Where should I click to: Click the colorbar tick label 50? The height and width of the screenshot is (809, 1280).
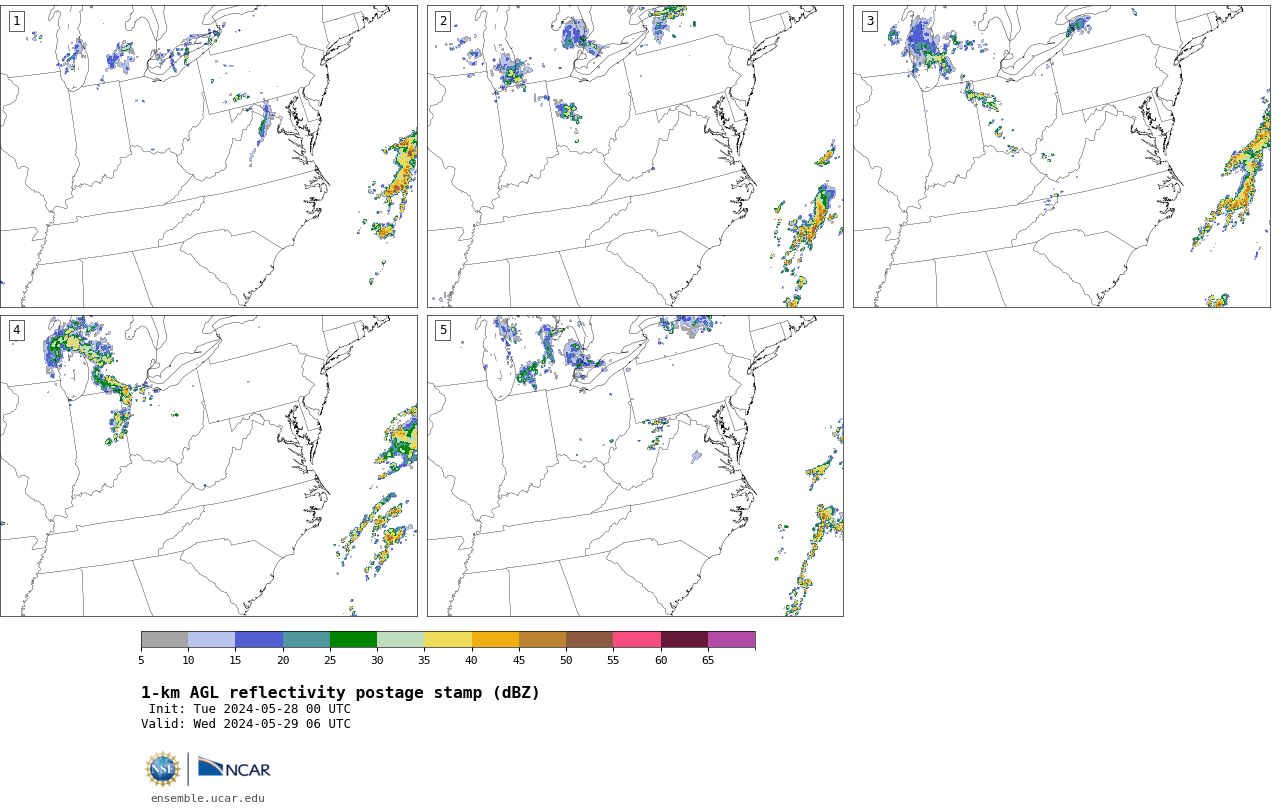click(566, 660)
